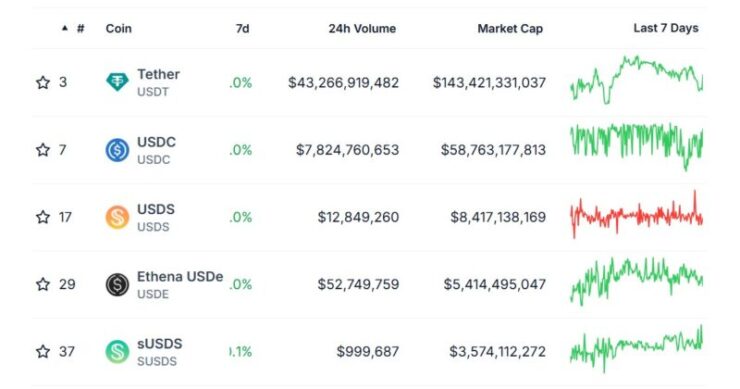Click the Coin column header
The height and width of the screenshot is (389, 740).
coord(118,28)
